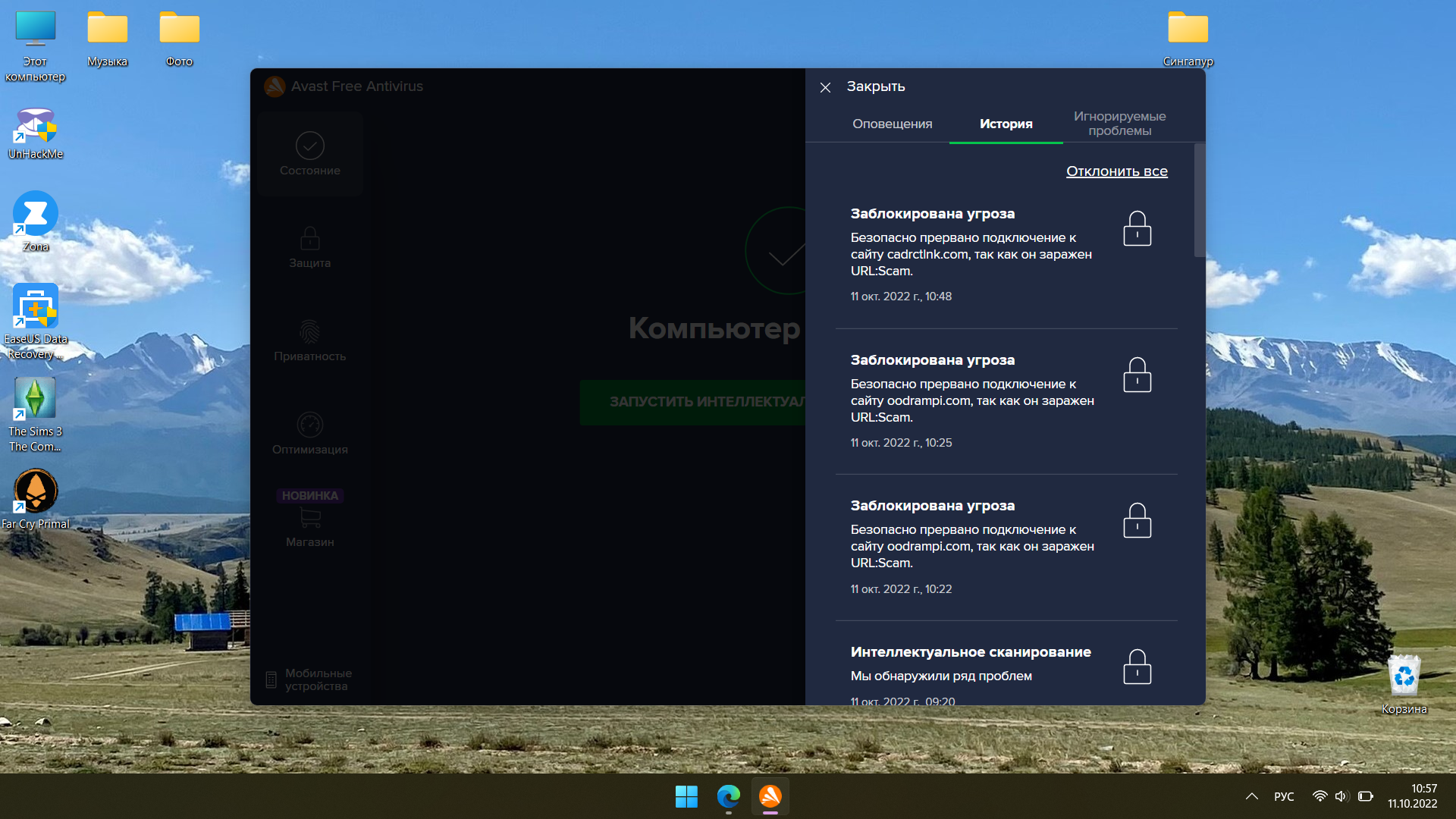The width and height of the screenshot is (1456, 819).
Task: Click the lock icon for 10:22 blocked threat
Action: (1137, 521)
